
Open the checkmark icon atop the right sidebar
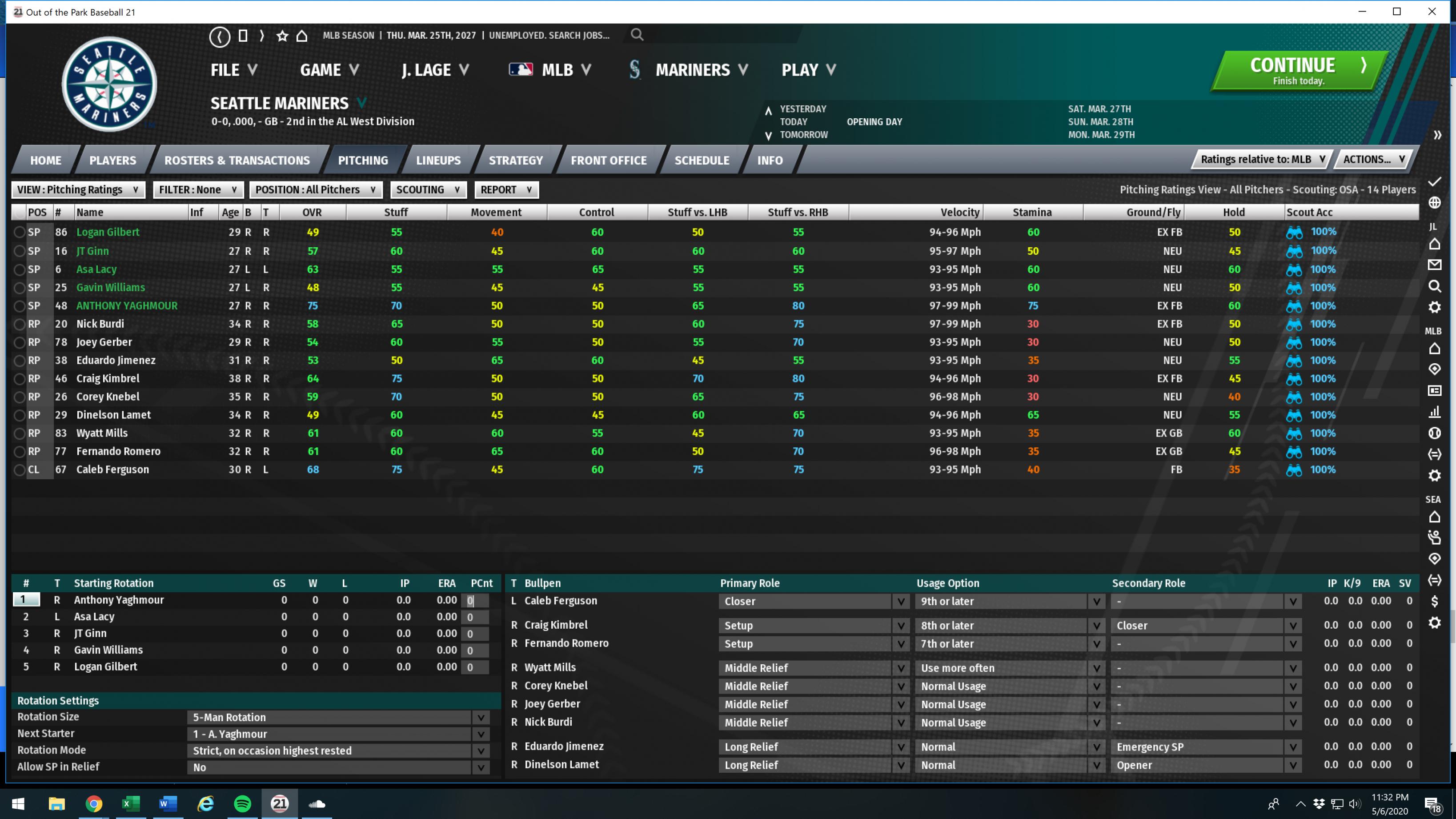1435,181
